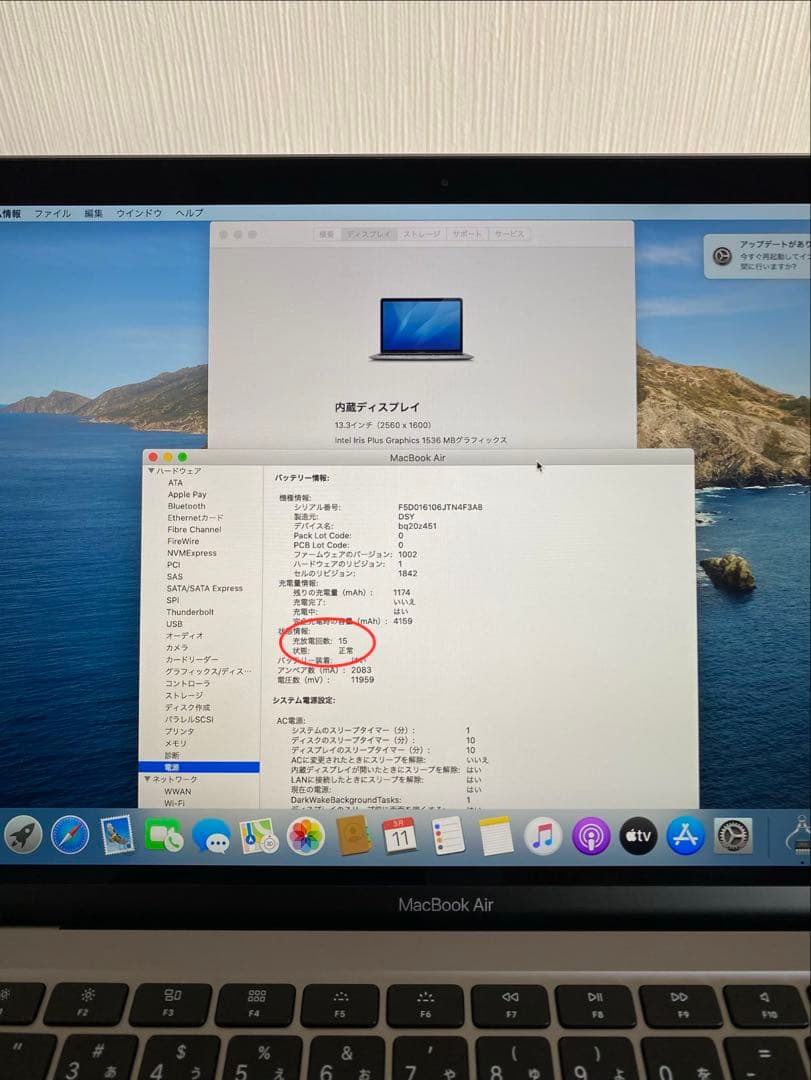This screenshot has height=1080, width=811.
Task: Open Notes from the Dock
Action: tap(495, 836)
